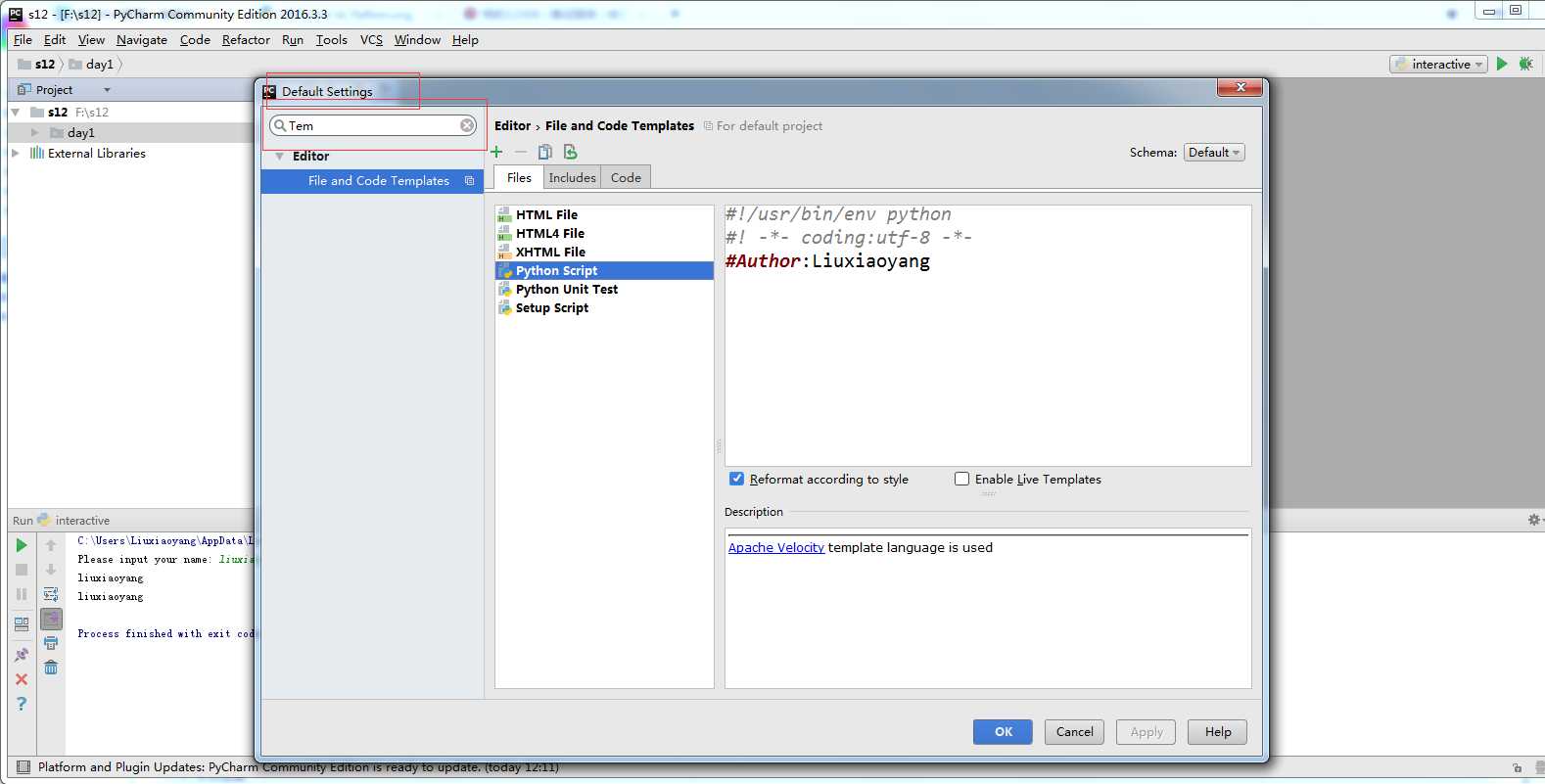Click the OK button
The width and height of the screenshot is (1545, 784).
pyautogui.click(x=1003, y=731)
